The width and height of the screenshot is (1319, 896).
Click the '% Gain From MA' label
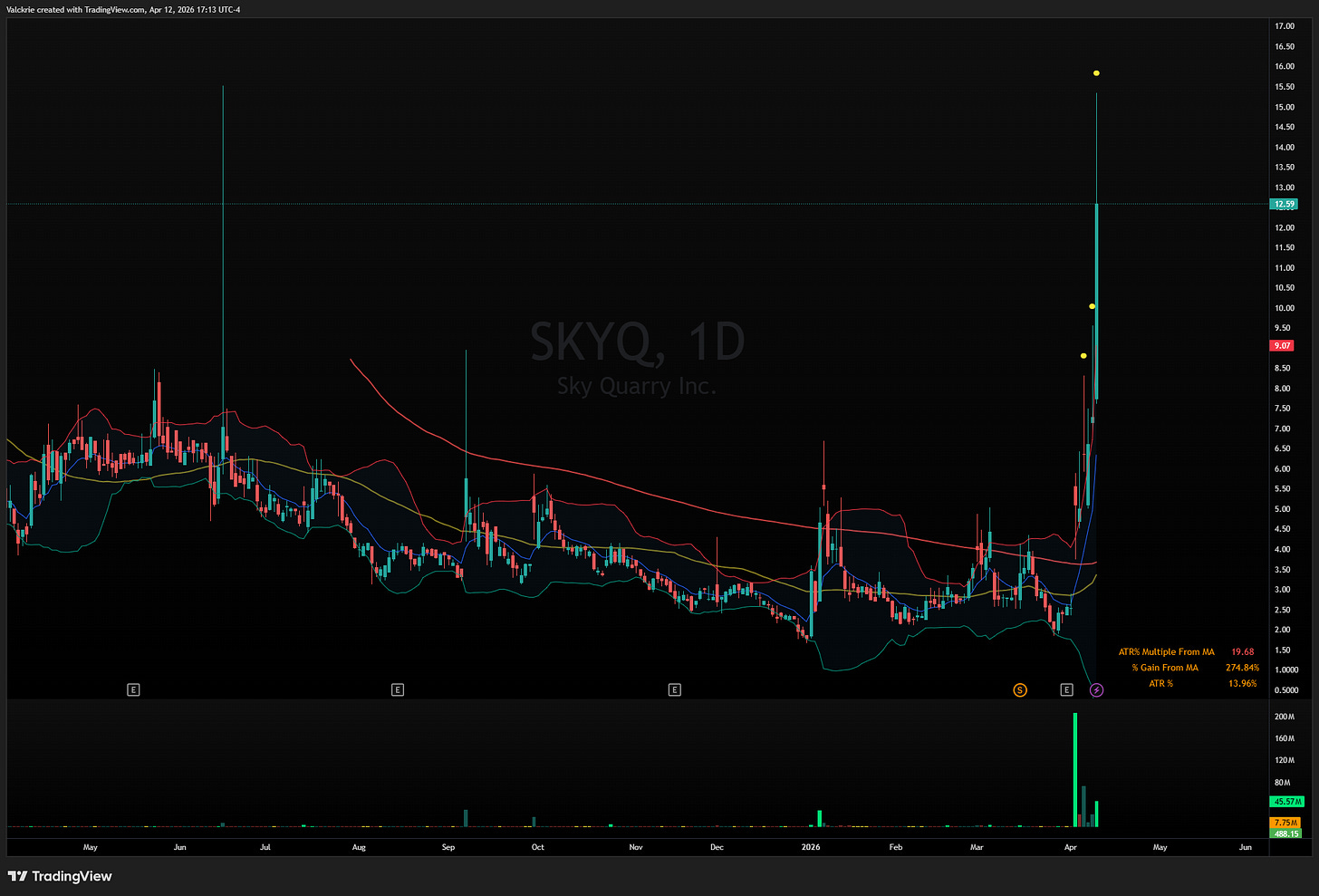[x=1165, y=668]
